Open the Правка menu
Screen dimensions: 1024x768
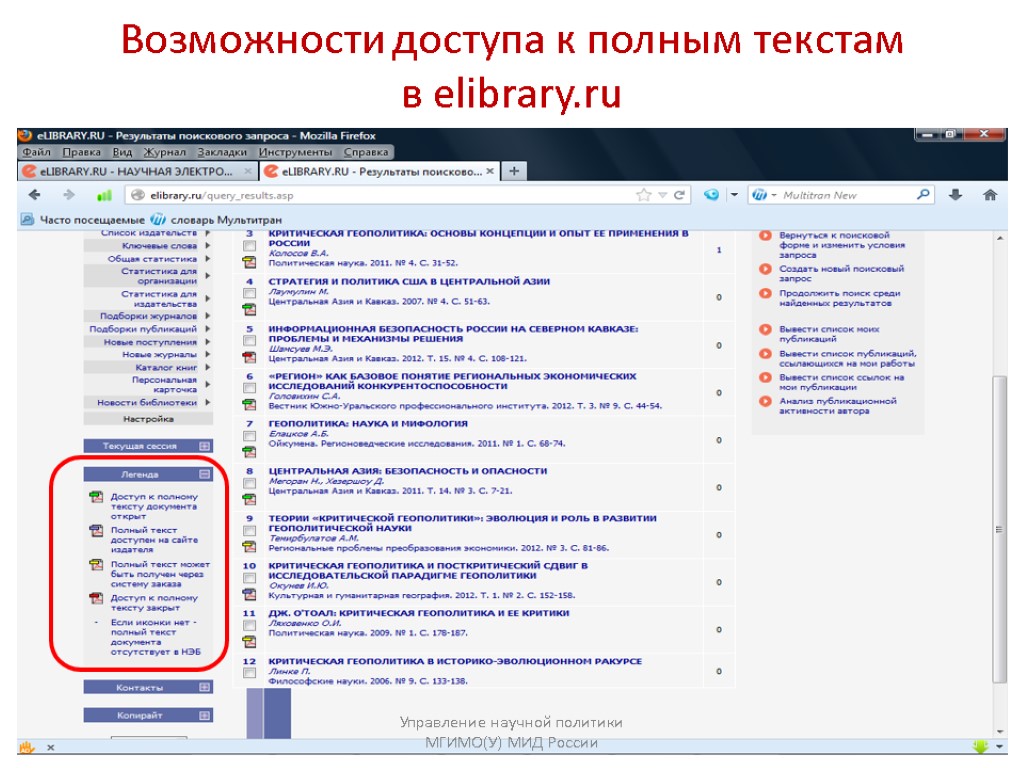[82, 152]
